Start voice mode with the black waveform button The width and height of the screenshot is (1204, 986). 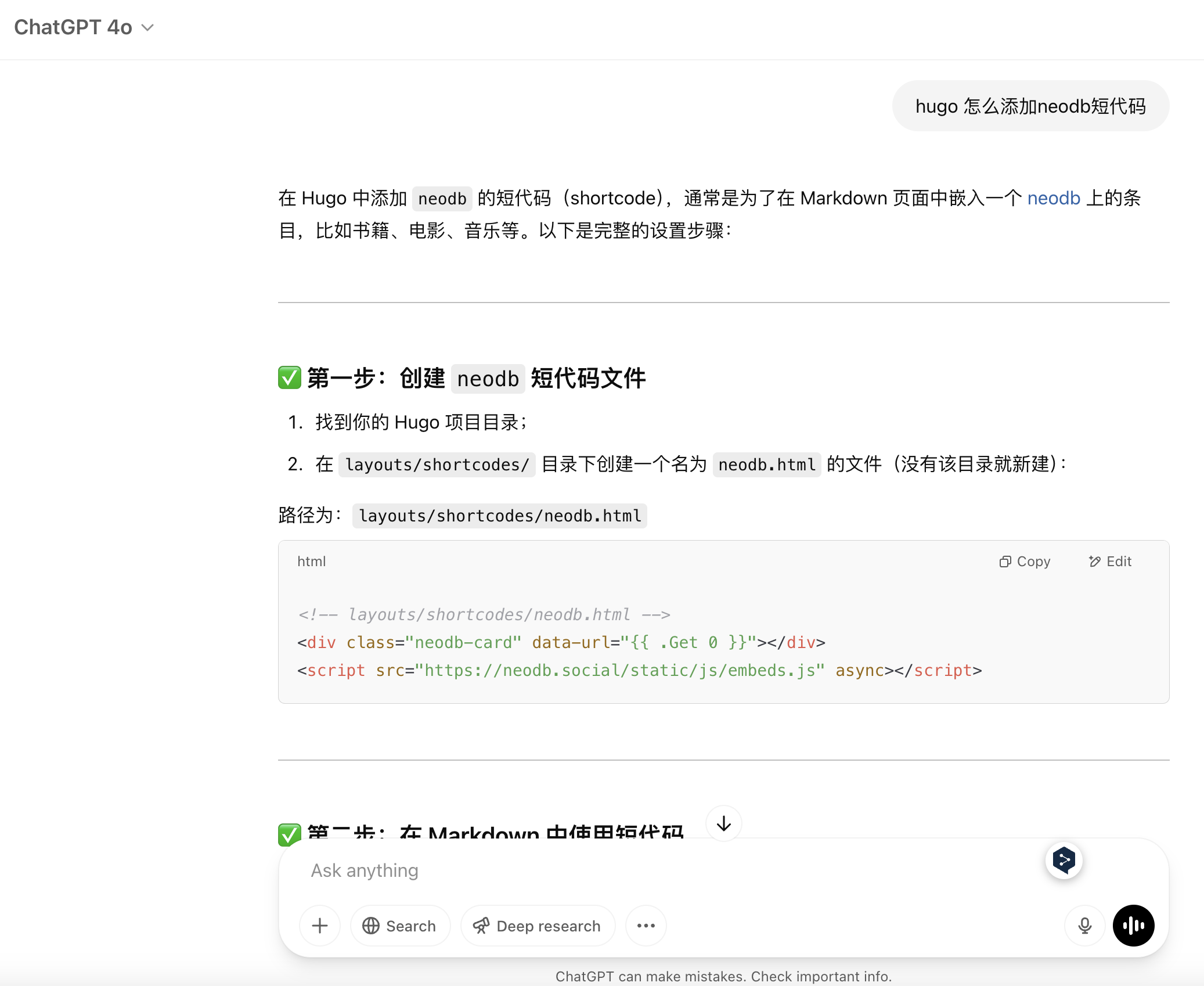click(x=1133, y=926)
